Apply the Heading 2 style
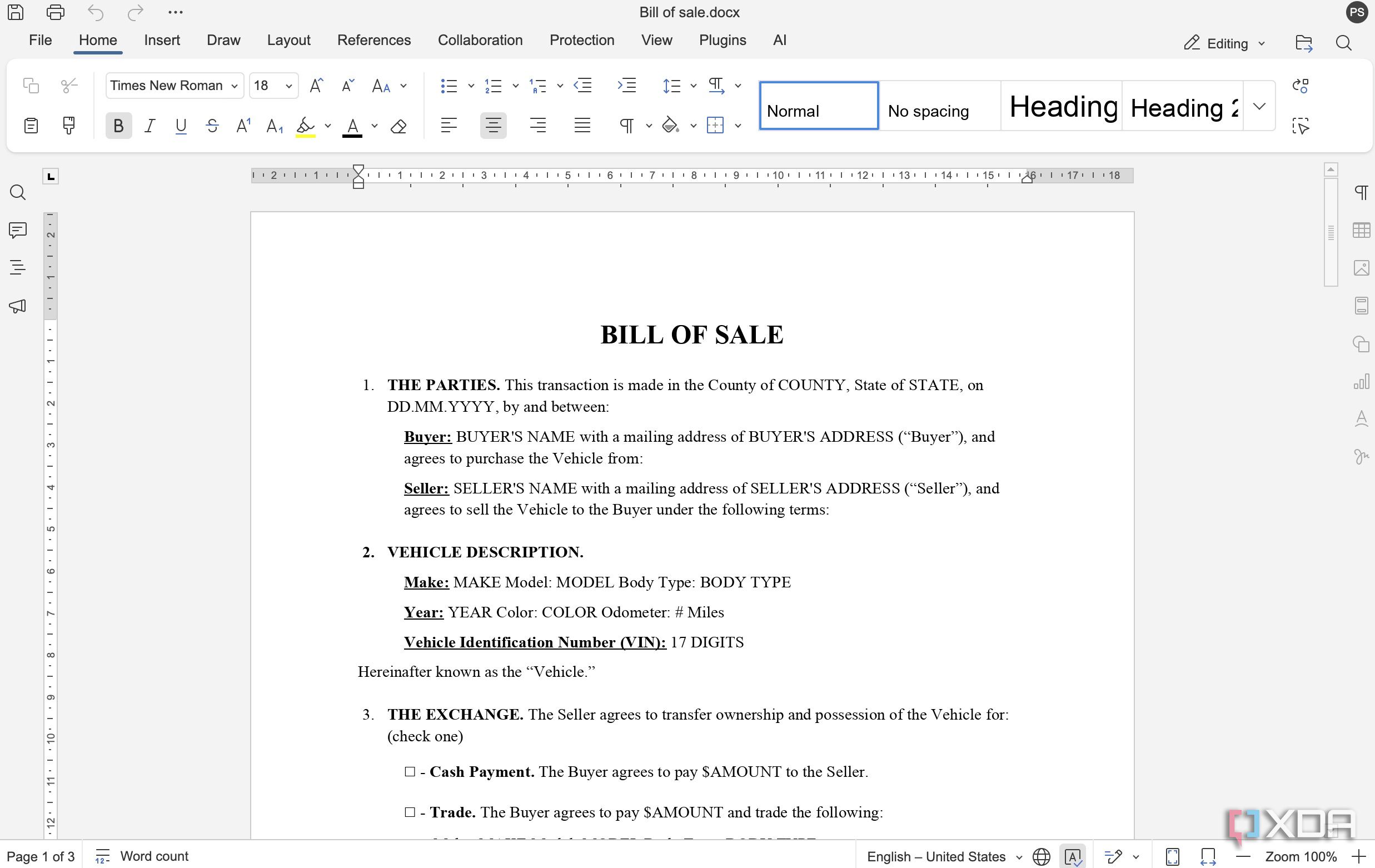Image resolution: width=1375 pixels, height=868 pixels. [x=1183, y=106]
